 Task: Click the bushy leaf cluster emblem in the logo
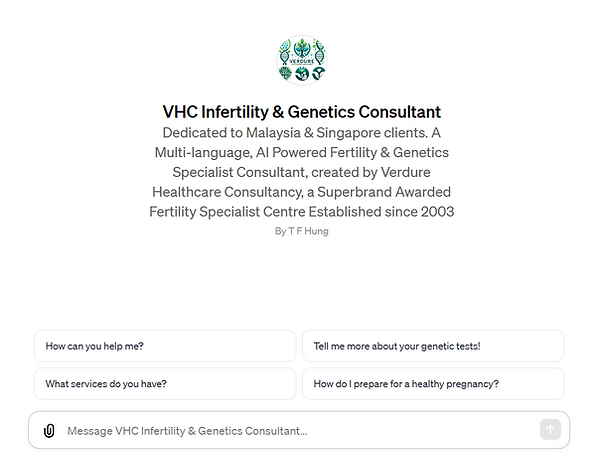[x=285, y=73]
